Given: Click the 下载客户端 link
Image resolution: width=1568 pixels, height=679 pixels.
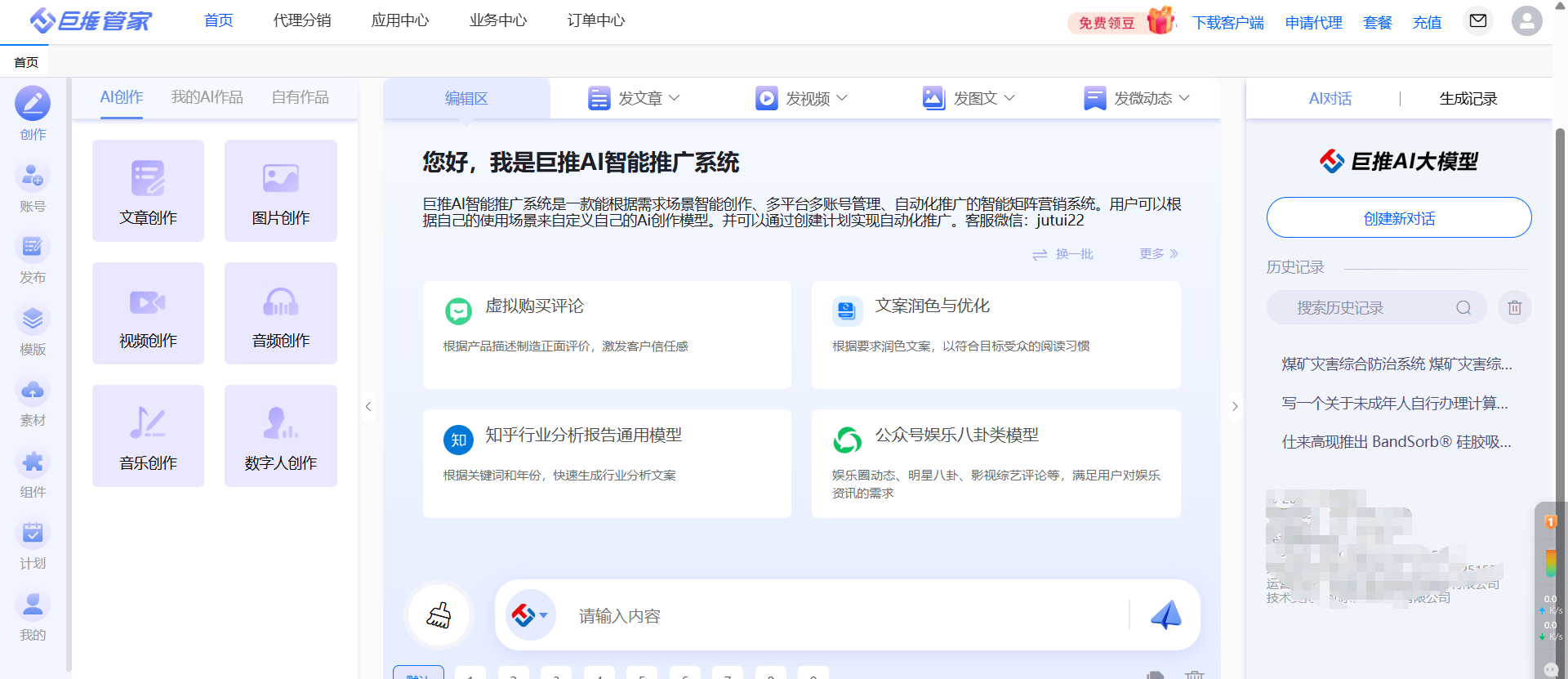Looking at the screenshot, I should [x=1228, y=23].
